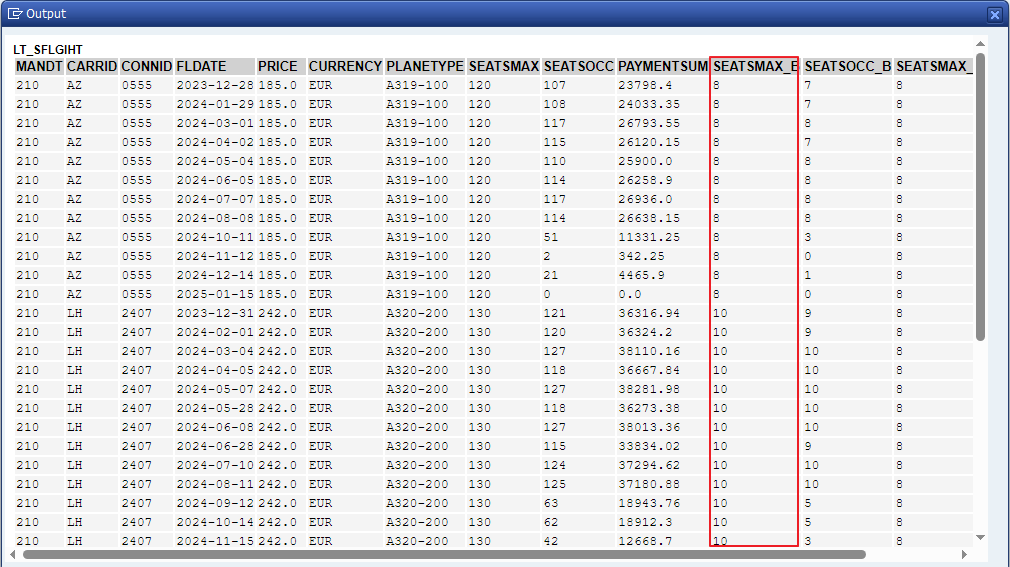The height and width of the screenshot is (567, 1010).
Task: Click the payment sum 12668.7
Action: [645, 541]
